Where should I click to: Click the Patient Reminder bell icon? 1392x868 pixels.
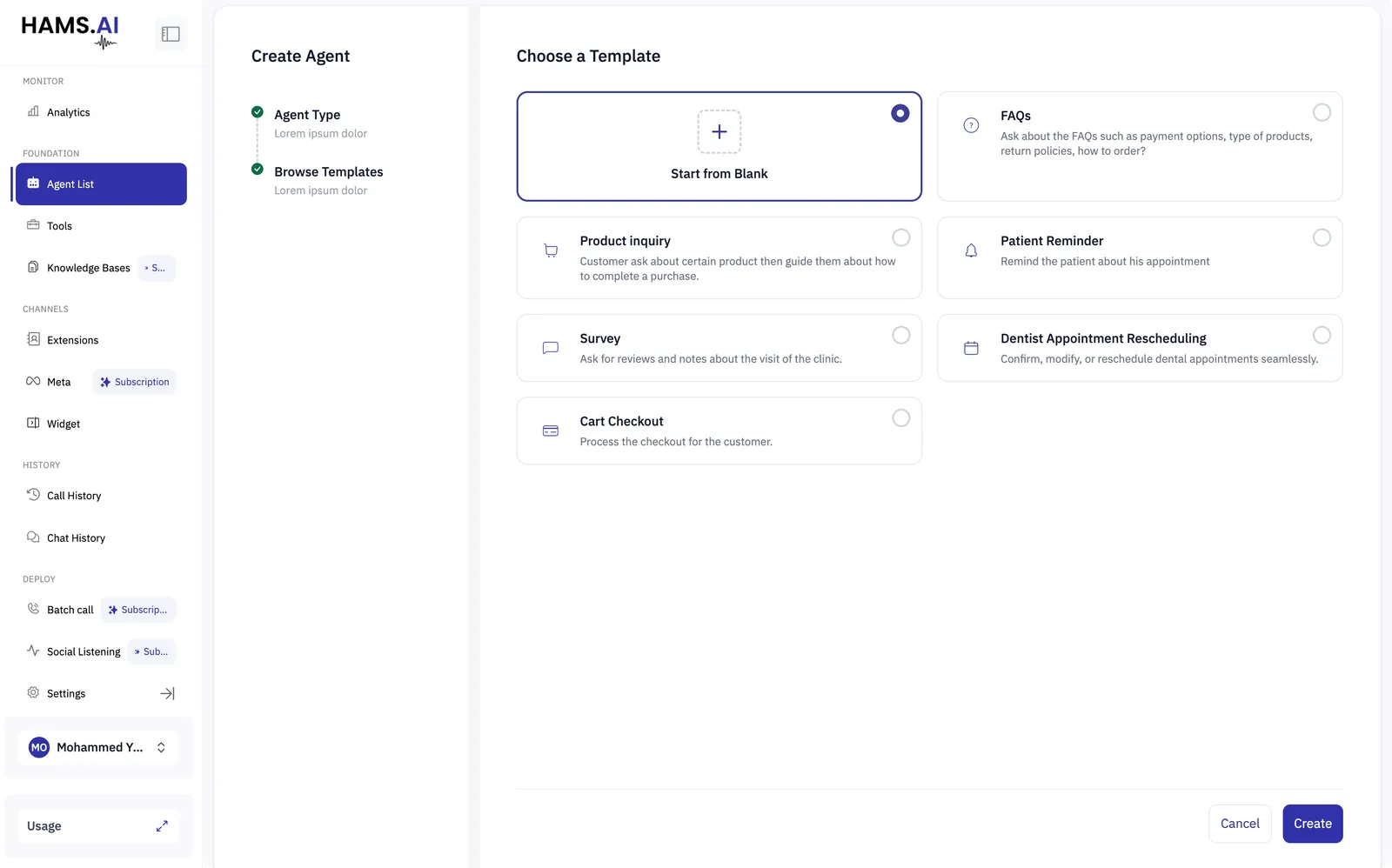(971, 250)
